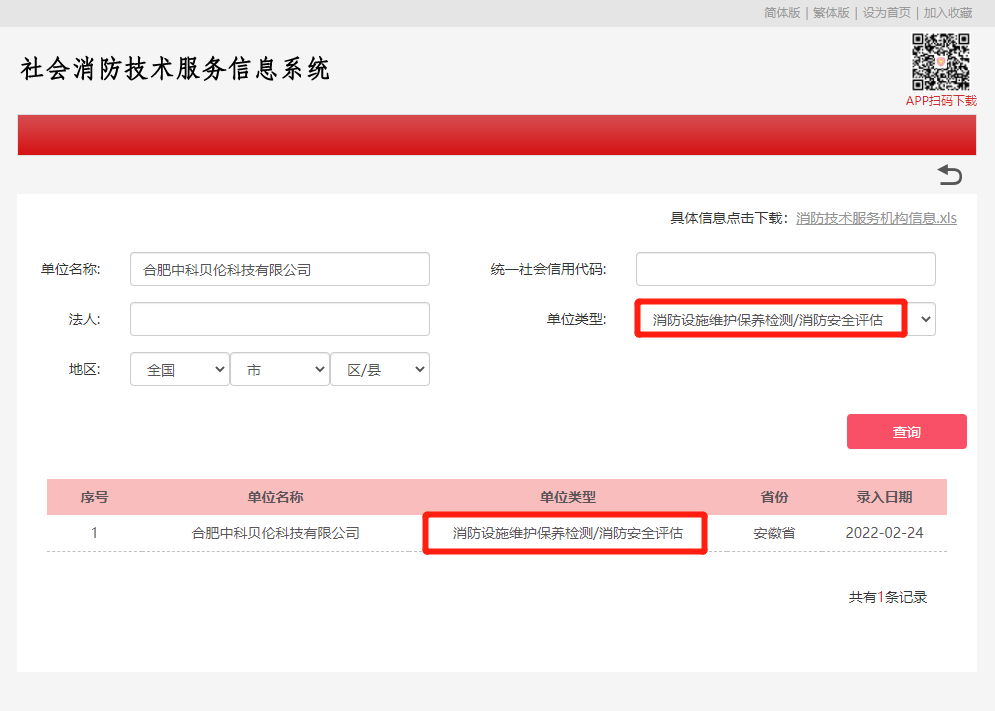
Task: Open the 全国 region dropdown
Action: [180, 369]
